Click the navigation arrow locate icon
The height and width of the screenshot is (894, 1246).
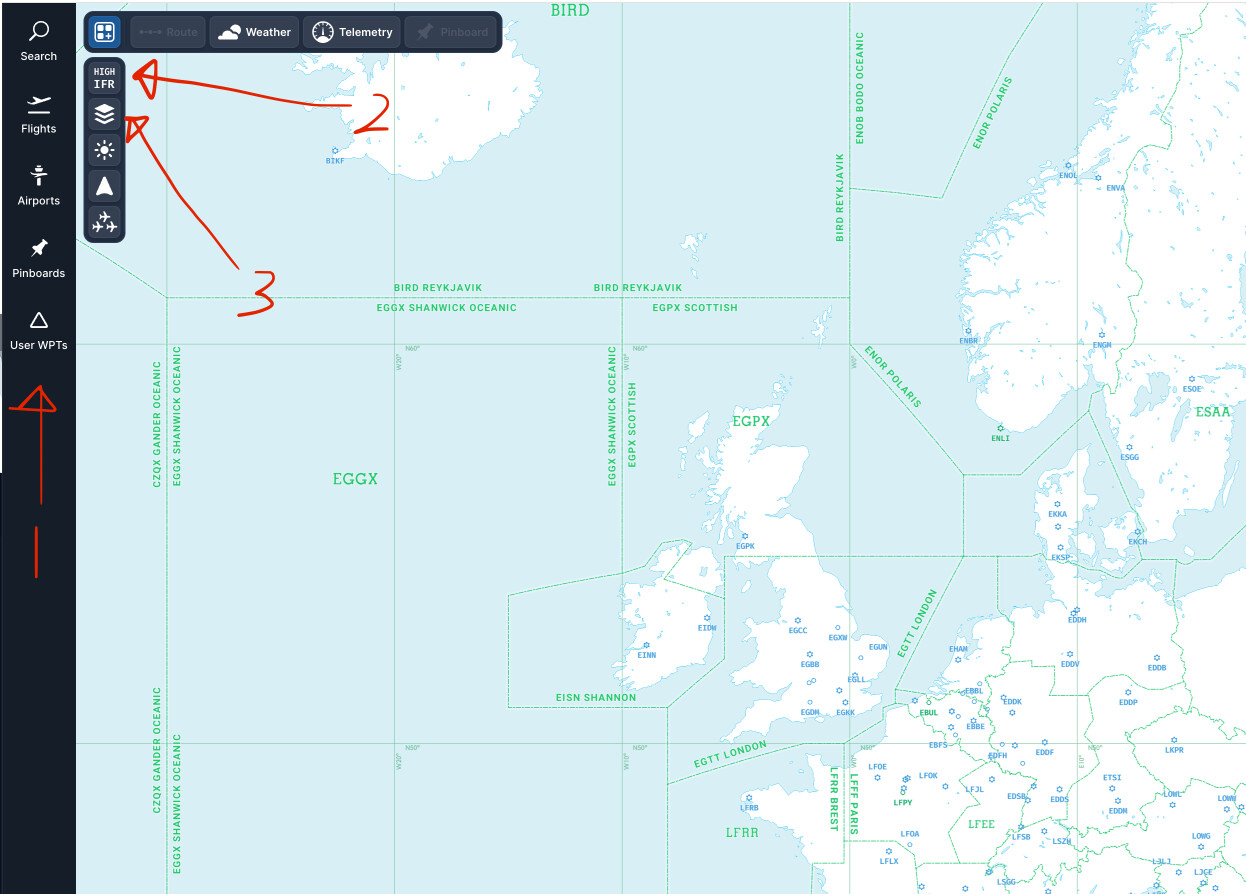(x=105, y=186)
